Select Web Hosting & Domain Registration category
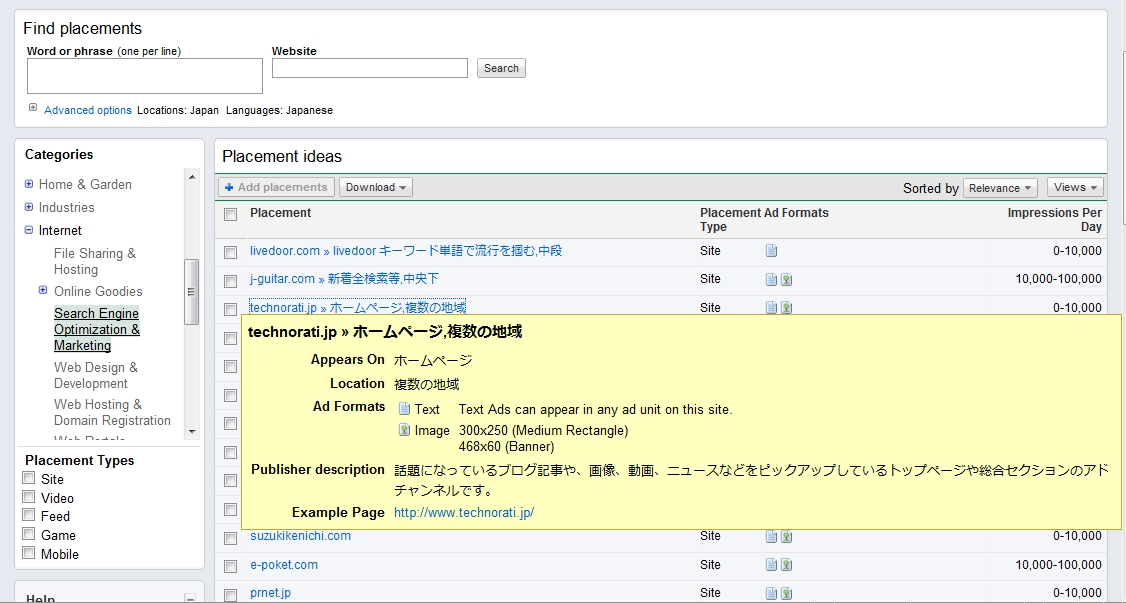Screen dimensions: 1126x603 tap(112, 413)
